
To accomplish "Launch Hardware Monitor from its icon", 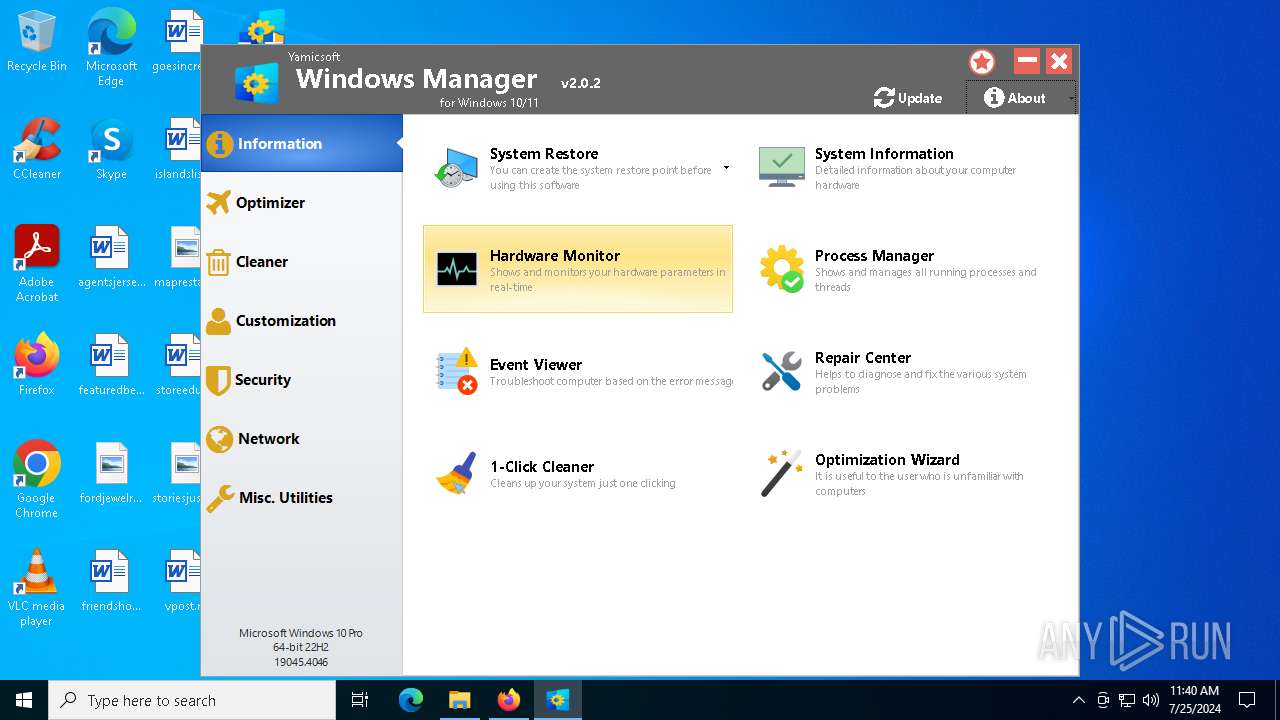I will tap(457, 269).
